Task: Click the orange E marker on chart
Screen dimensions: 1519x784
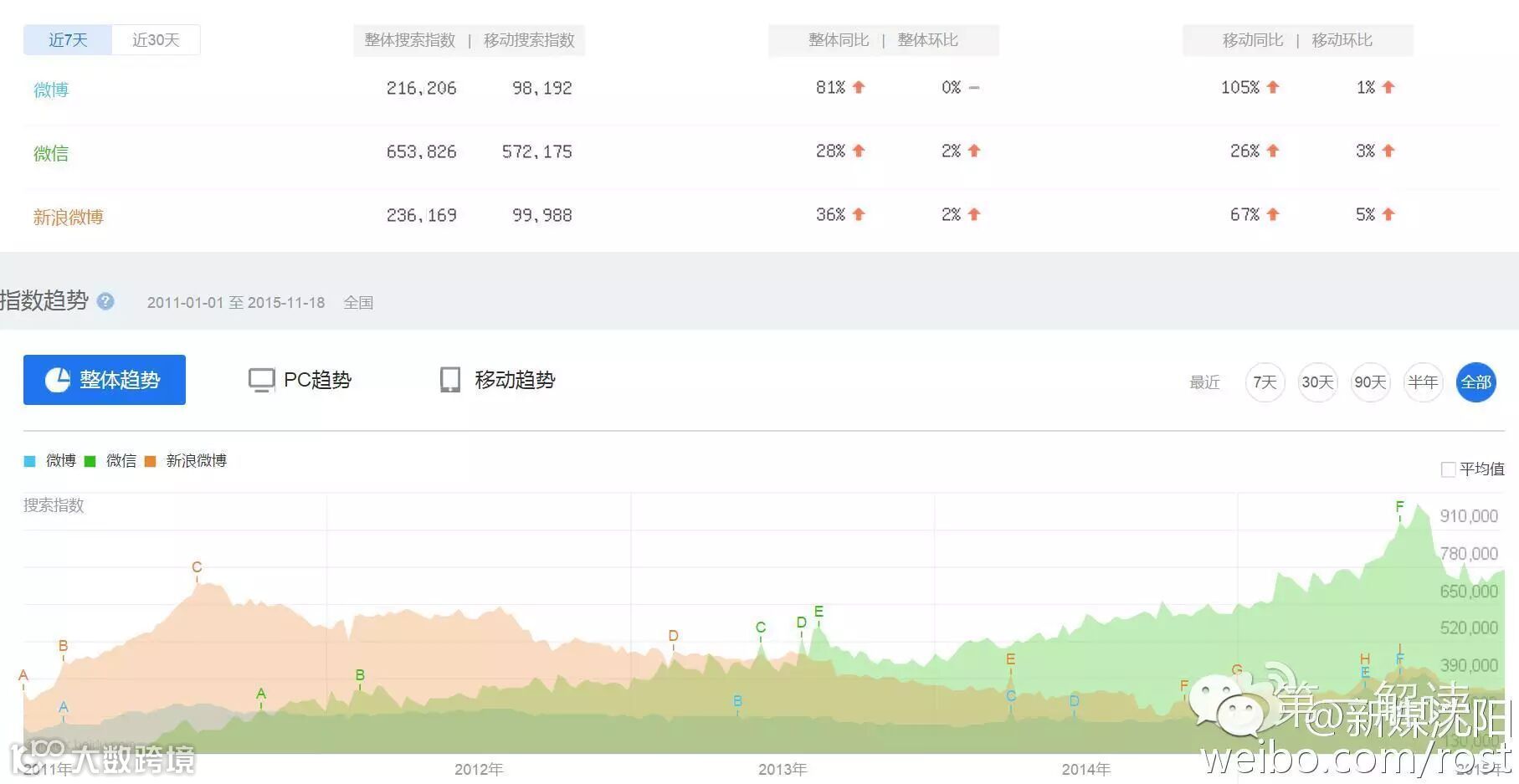Action: 1010,659
